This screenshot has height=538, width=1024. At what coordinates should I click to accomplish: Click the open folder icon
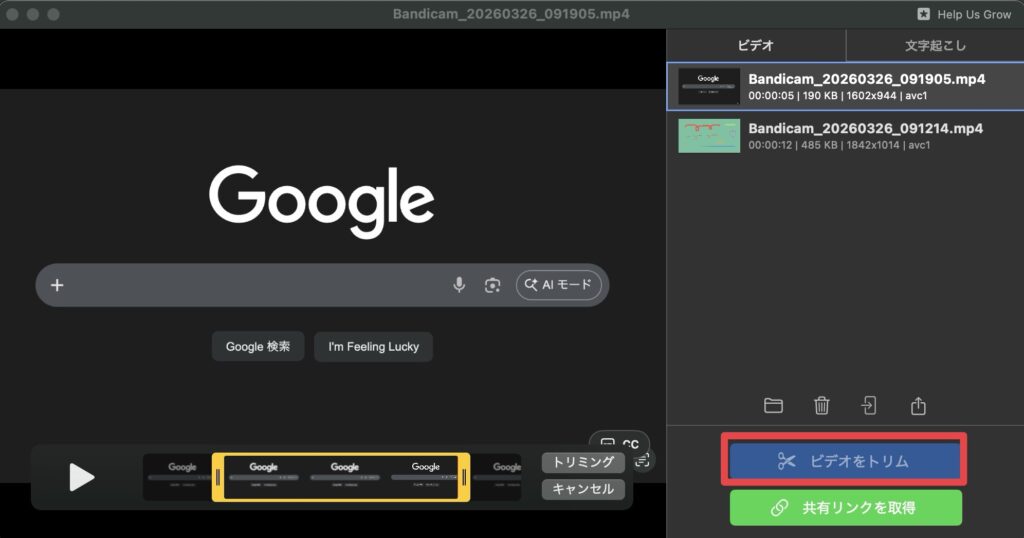click(x=773, y=405)
